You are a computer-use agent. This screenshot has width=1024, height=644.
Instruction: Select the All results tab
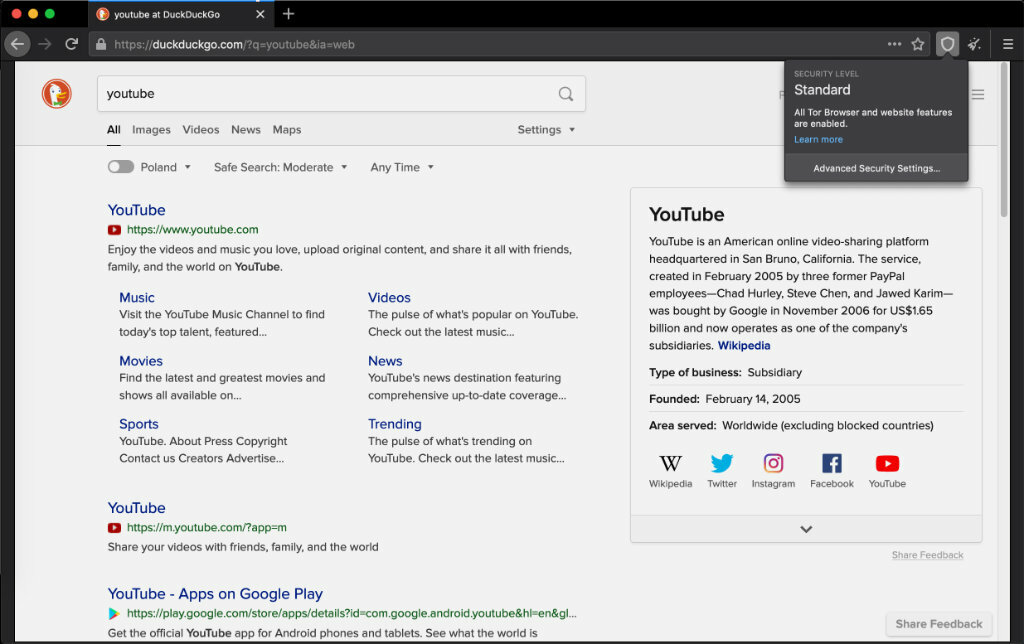(x=114, y=129)
